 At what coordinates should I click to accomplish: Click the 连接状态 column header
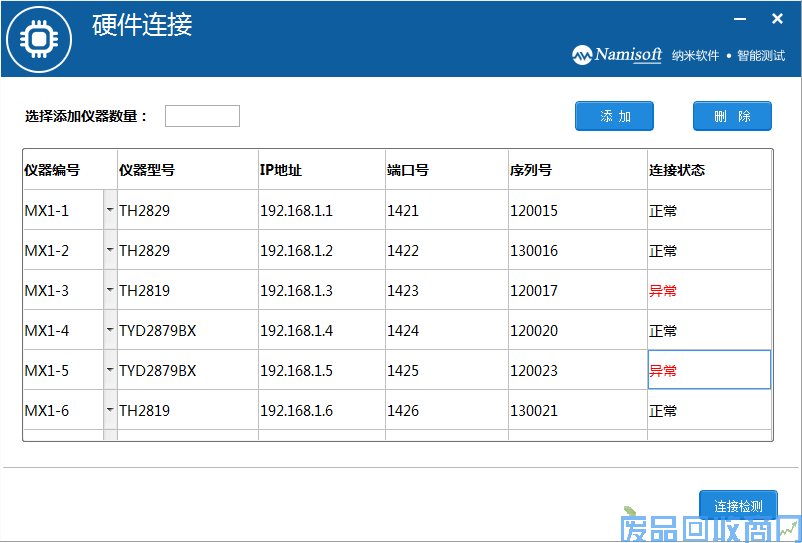tap(677, 170)
